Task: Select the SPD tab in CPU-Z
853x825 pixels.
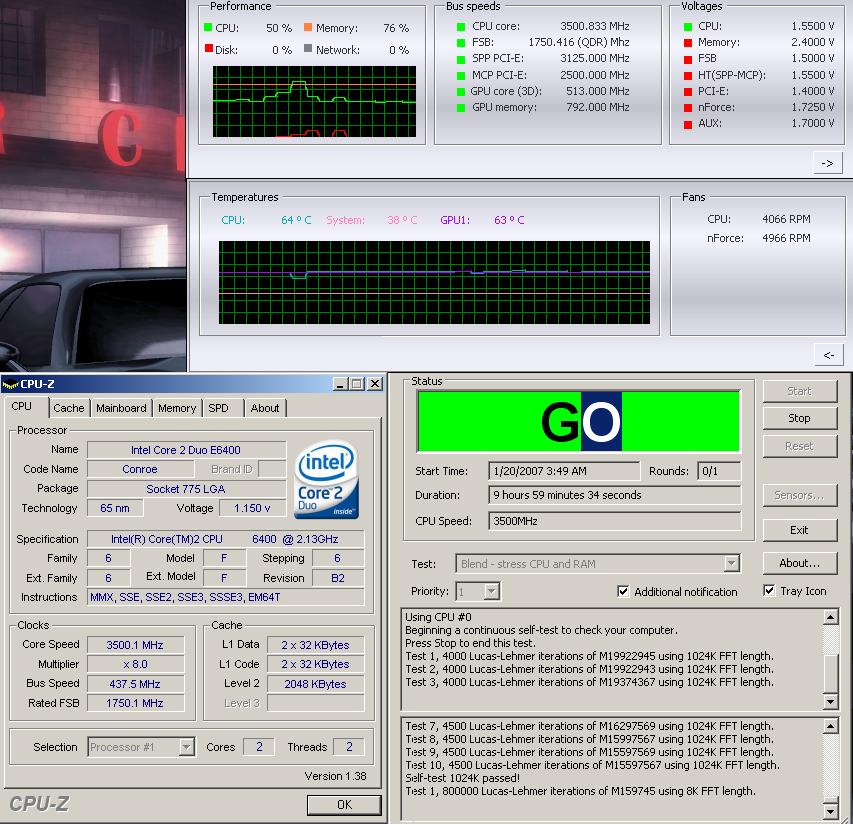Action: tap(218, 408)
